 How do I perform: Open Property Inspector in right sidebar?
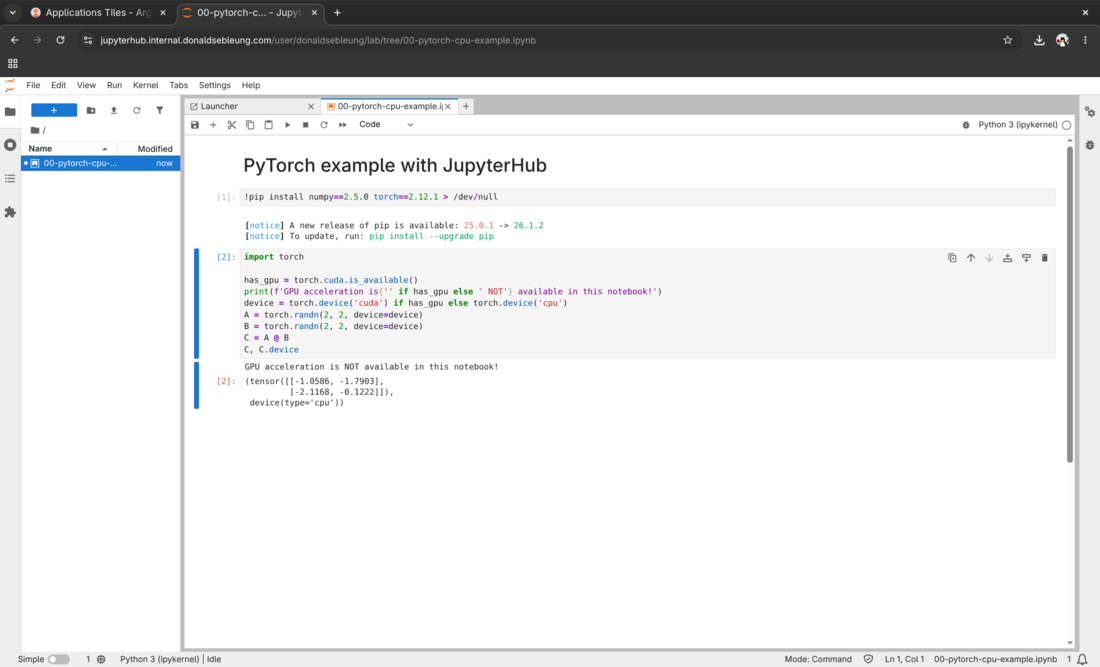[1089, 112]
